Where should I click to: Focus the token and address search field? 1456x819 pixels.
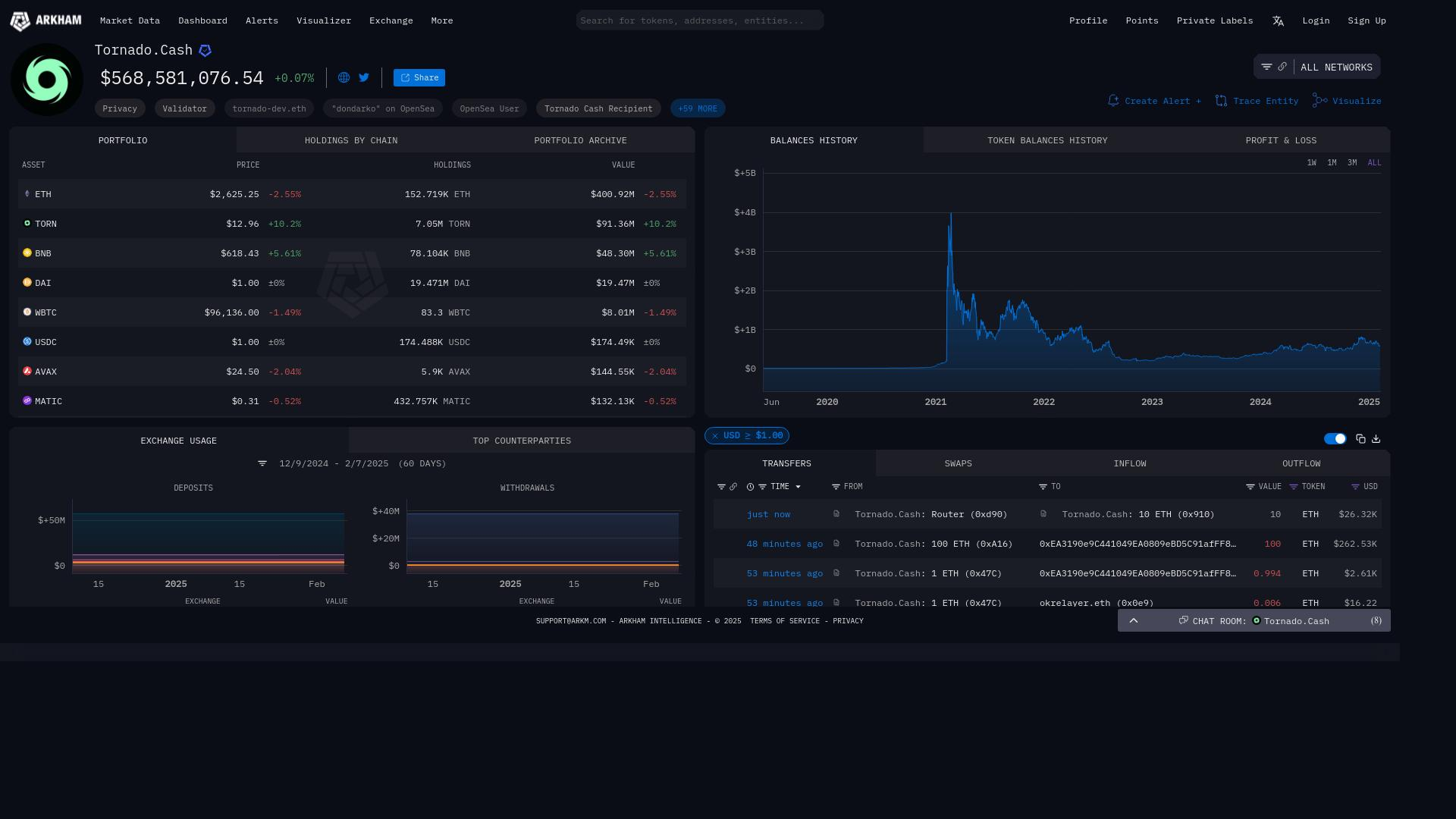click(700, 20)
